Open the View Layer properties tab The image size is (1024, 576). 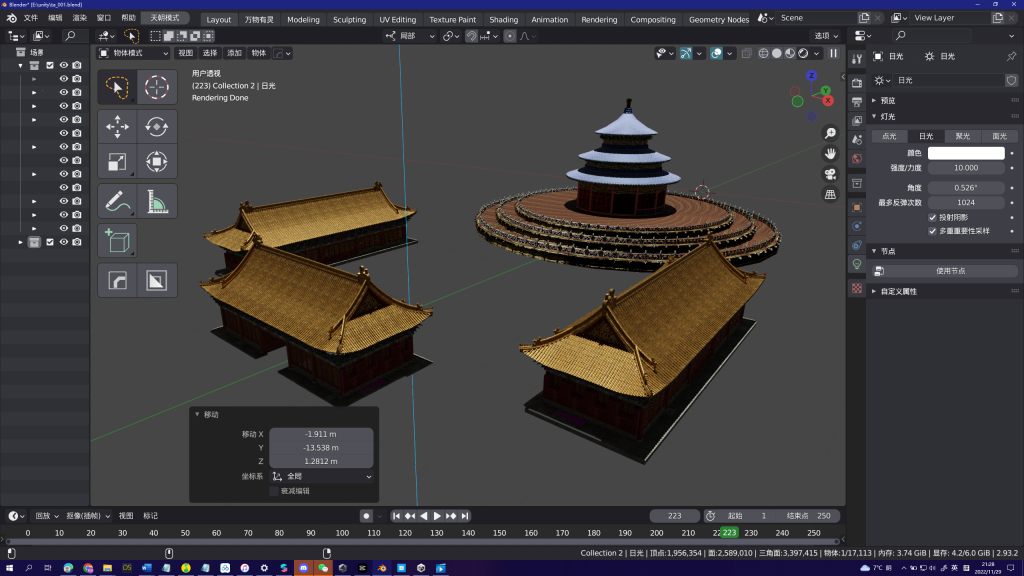pos(857,120)
